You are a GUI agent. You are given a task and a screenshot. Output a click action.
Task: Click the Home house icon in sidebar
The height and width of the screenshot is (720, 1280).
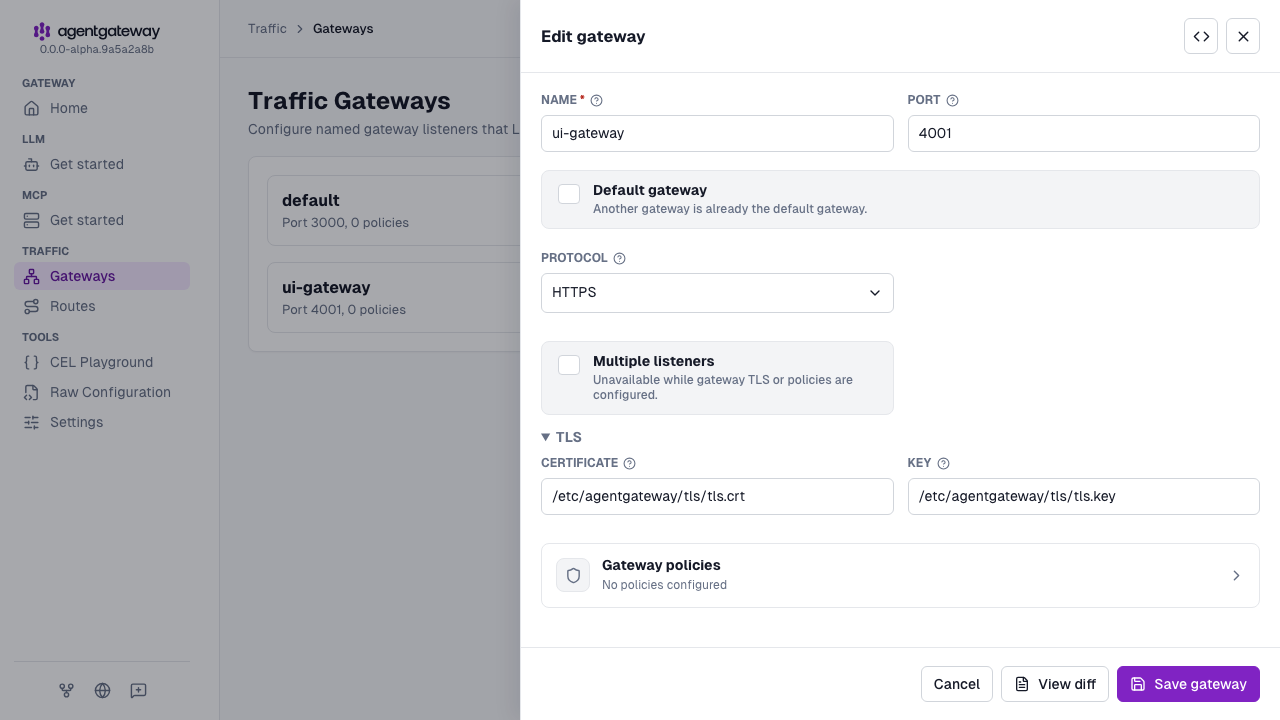32,108
